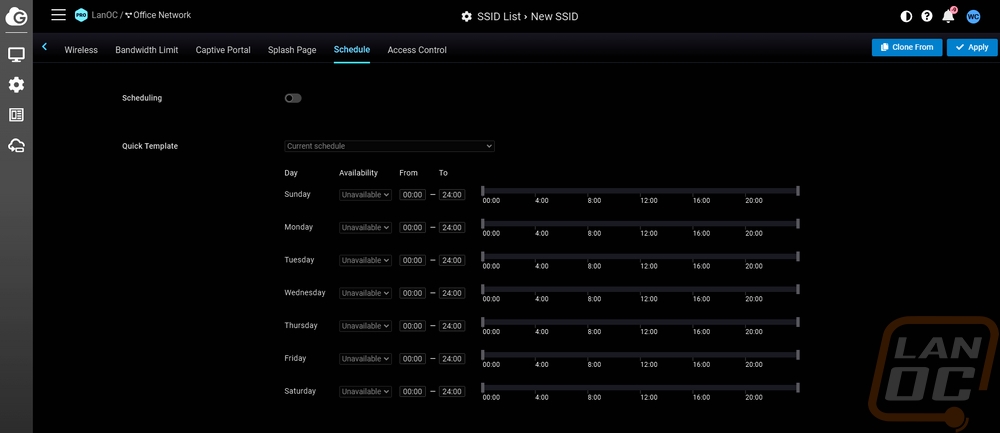Toggle the dark/light theme icon
The width and height of the screenshot is (1000, 433).
pyautogui.click(x=906, y=16)
